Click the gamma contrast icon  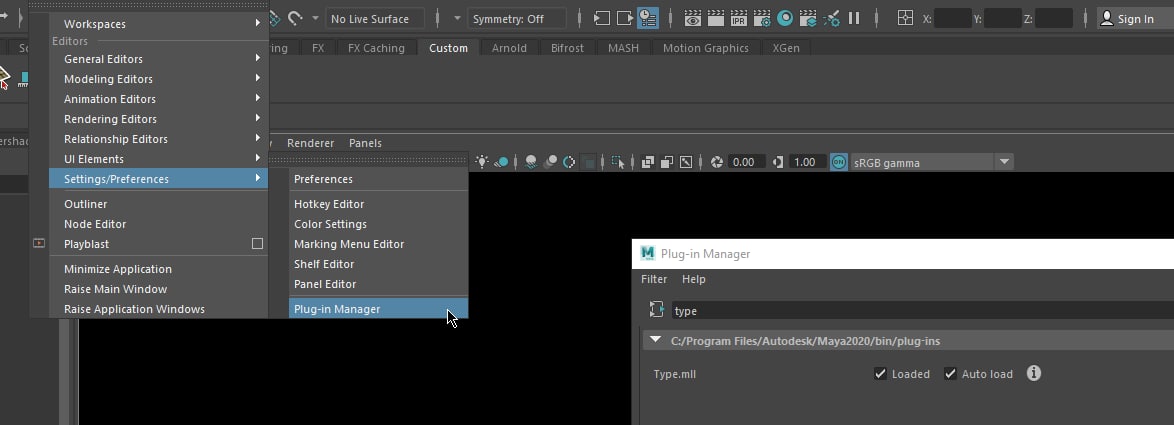click(x=778, y=162)
